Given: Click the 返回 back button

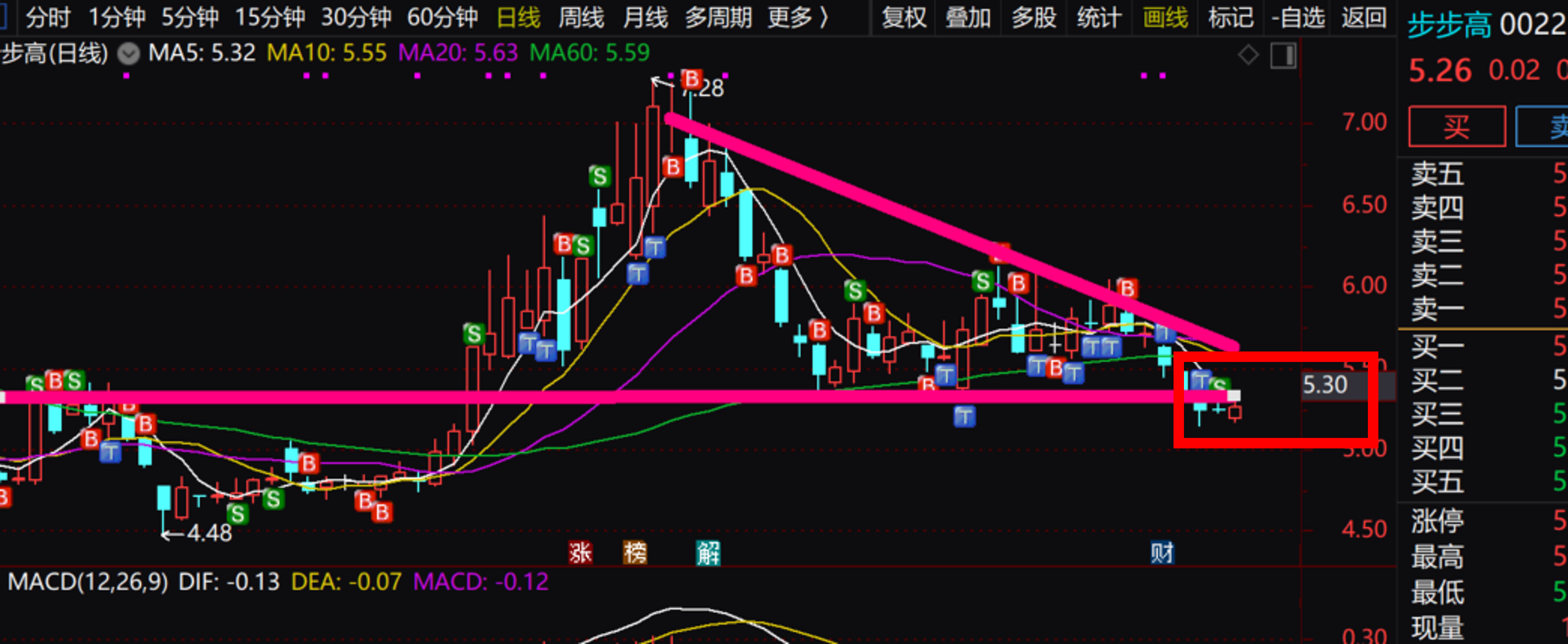Looking at the screenshot, I should tap(1364, 17).
